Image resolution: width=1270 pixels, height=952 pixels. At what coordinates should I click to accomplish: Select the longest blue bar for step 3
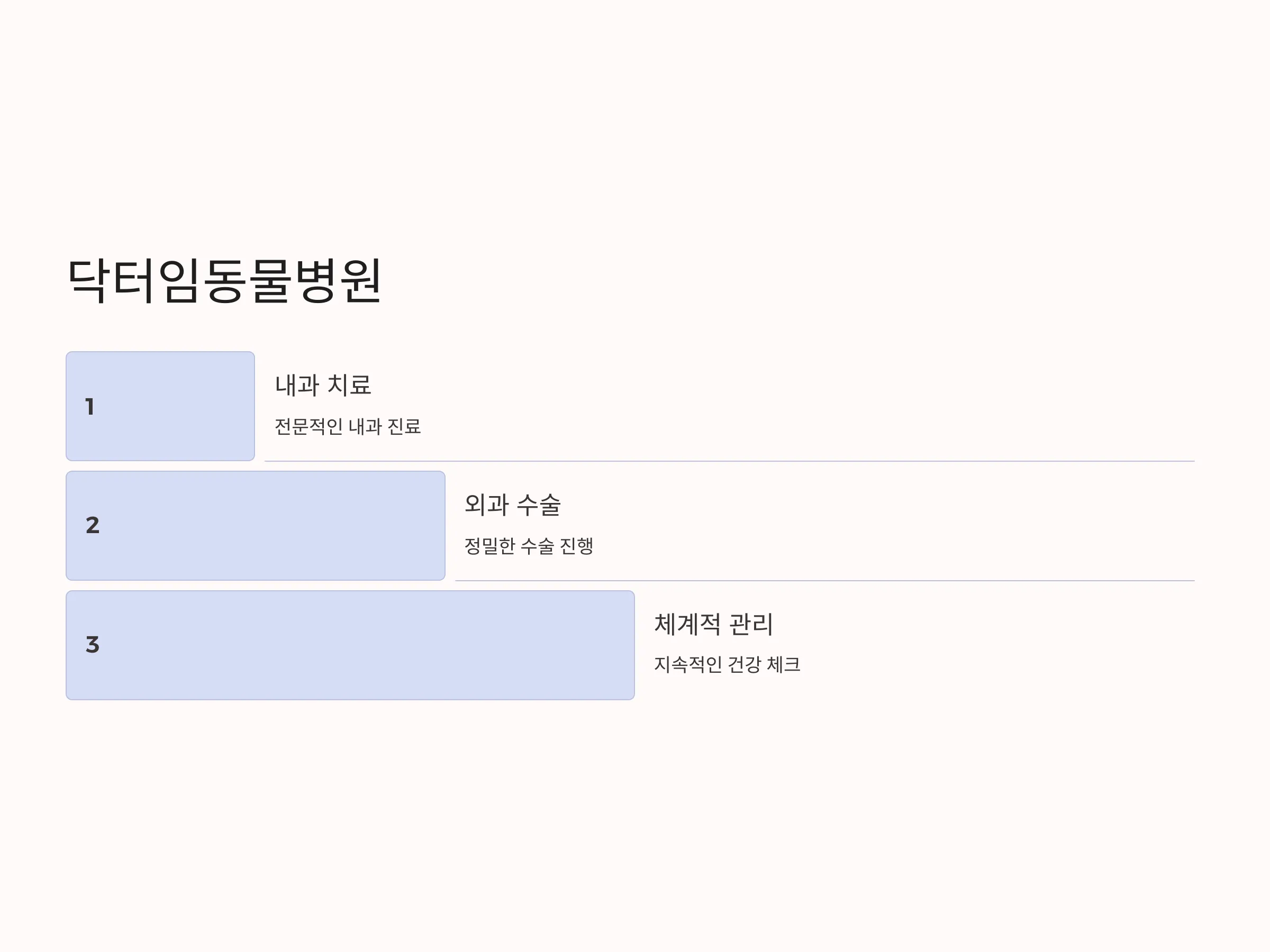(350, 645)
